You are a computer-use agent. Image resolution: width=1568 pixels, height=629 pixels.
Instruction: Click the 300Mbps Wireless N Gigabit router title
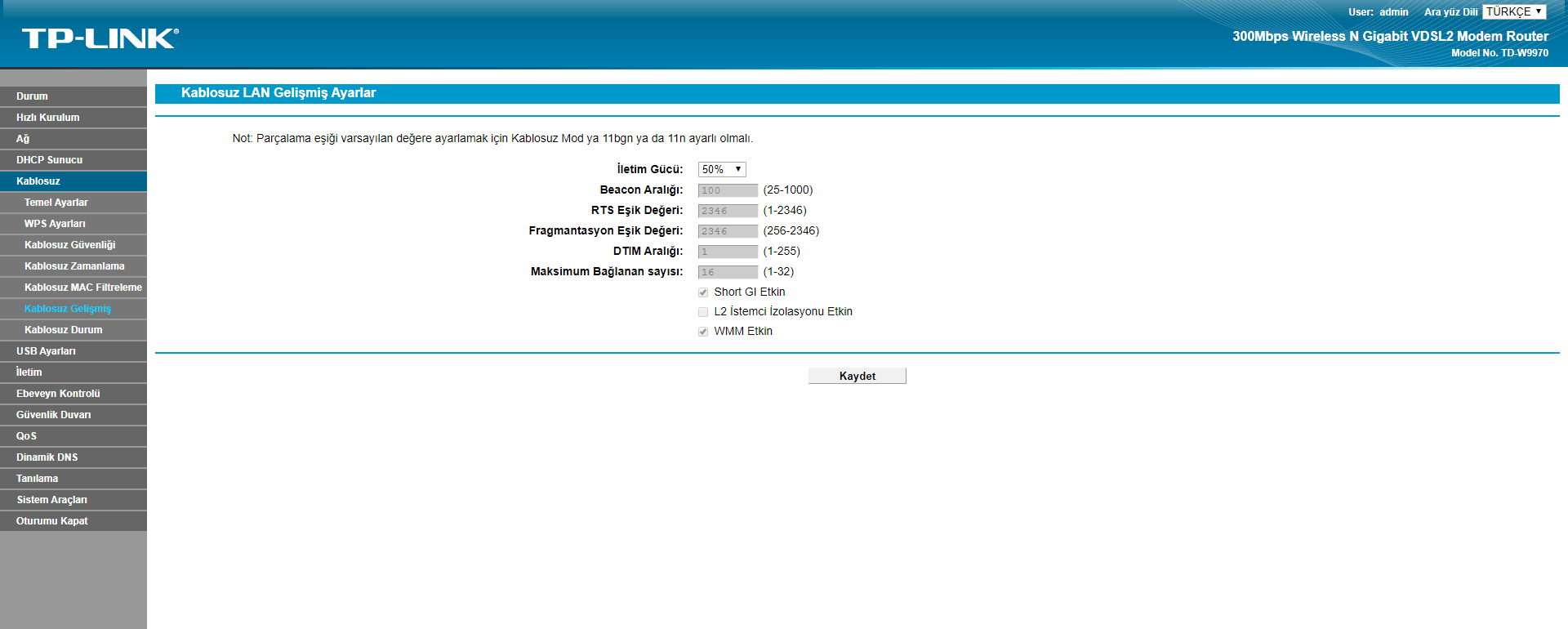coord(1390,36)
